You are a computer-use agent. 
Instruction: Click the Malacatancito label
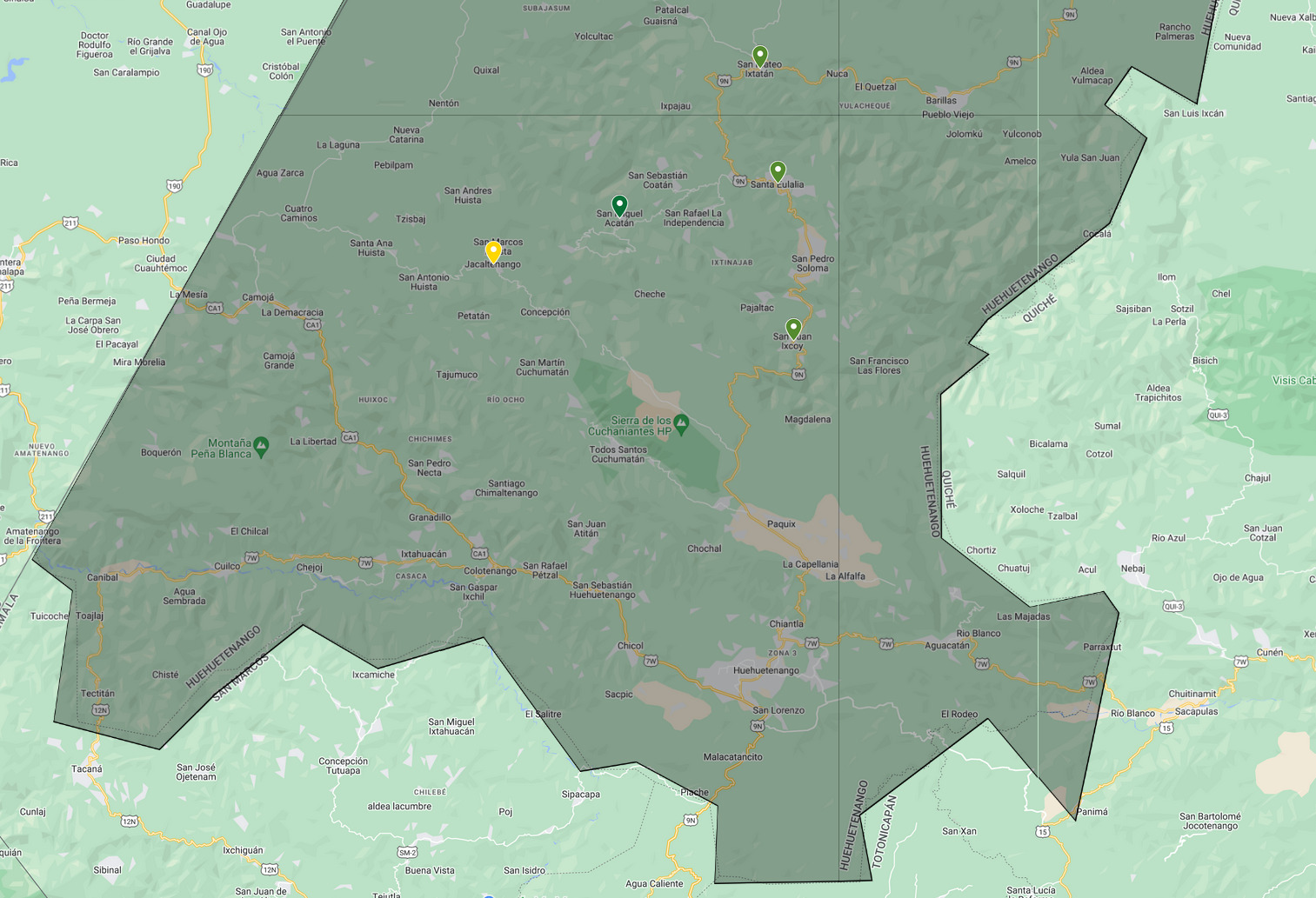coord(733,756)
